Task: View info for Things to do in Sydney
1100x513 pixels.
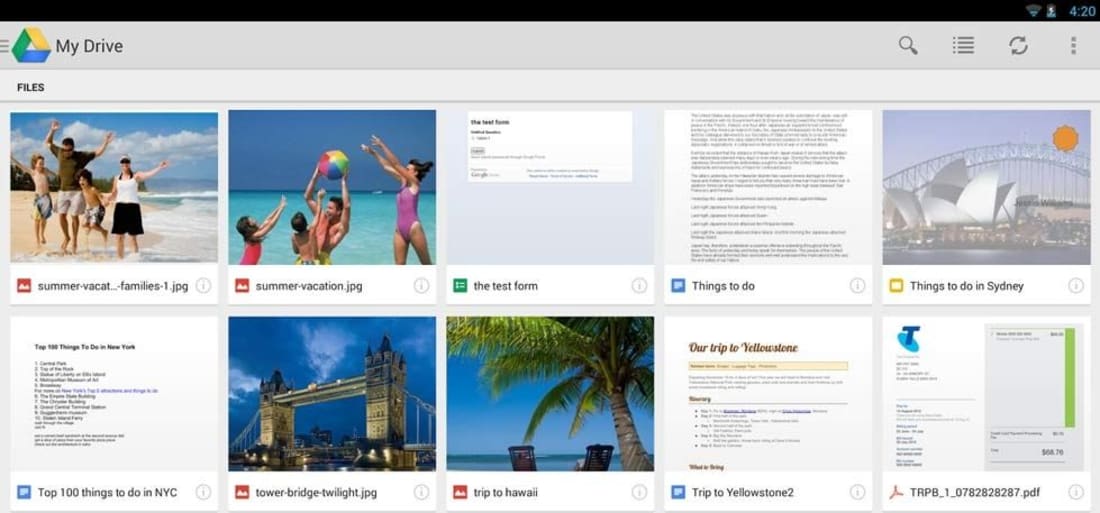Action: tap(1075, 286)
